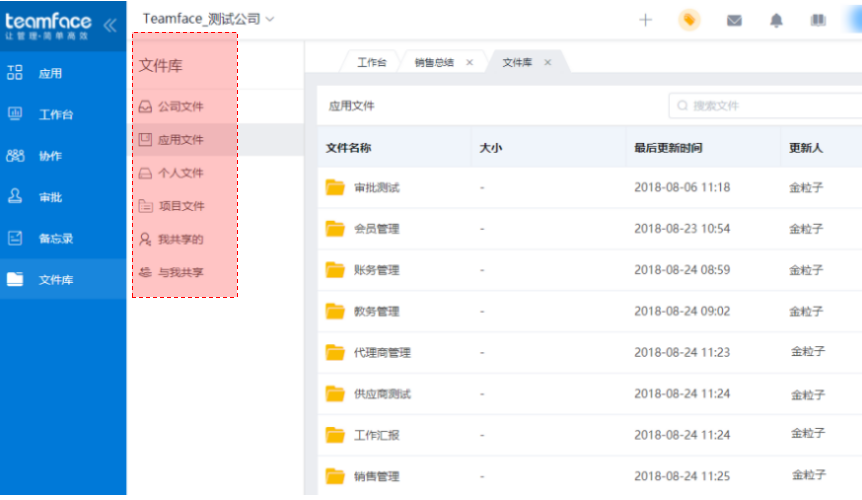The width and height of the screenshot is (862, 500).
Task: Click the teamface logo
Action: click(x=48, y=25)
